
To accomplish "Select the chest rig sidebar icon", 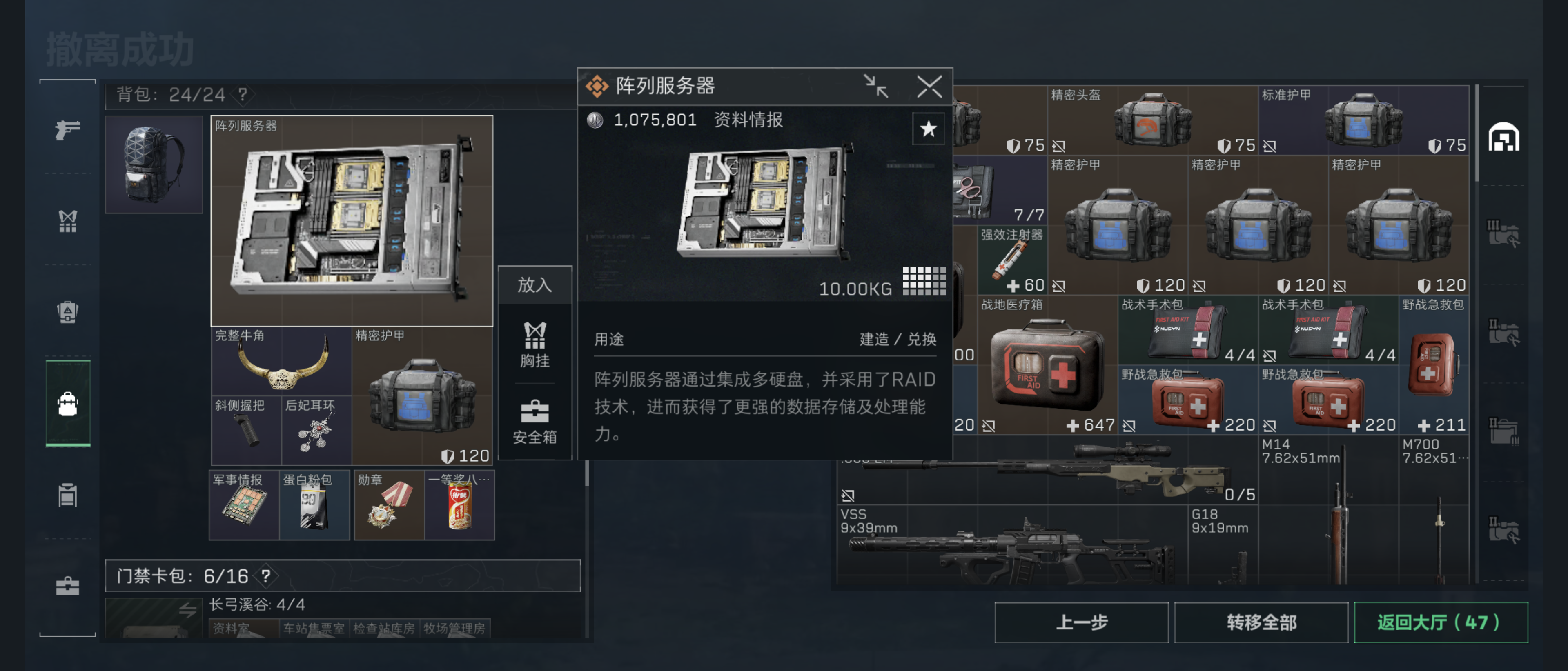I will [67, 221].
